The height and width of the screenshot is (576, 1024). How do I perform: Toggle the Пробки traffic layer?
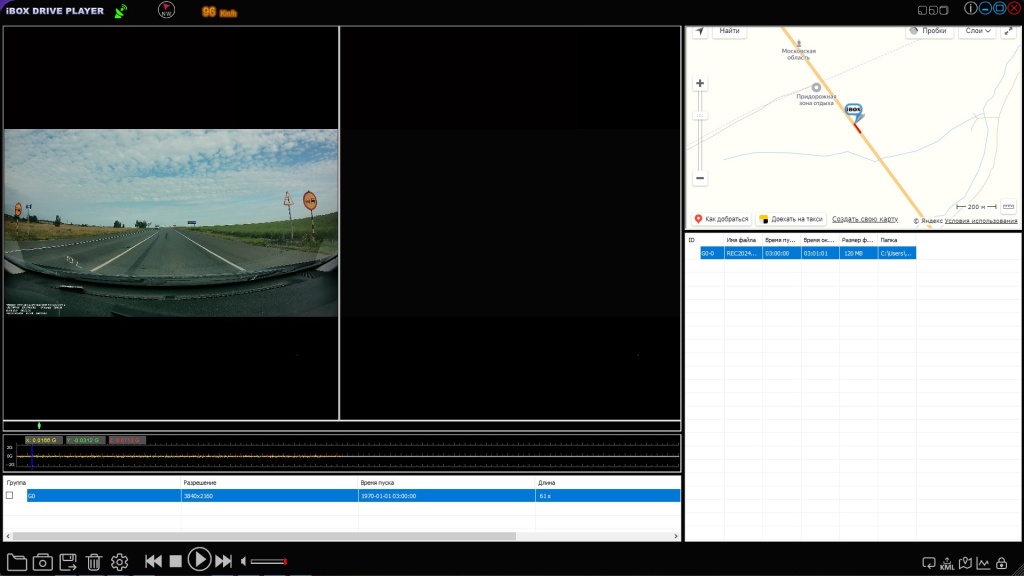[929, 31]
